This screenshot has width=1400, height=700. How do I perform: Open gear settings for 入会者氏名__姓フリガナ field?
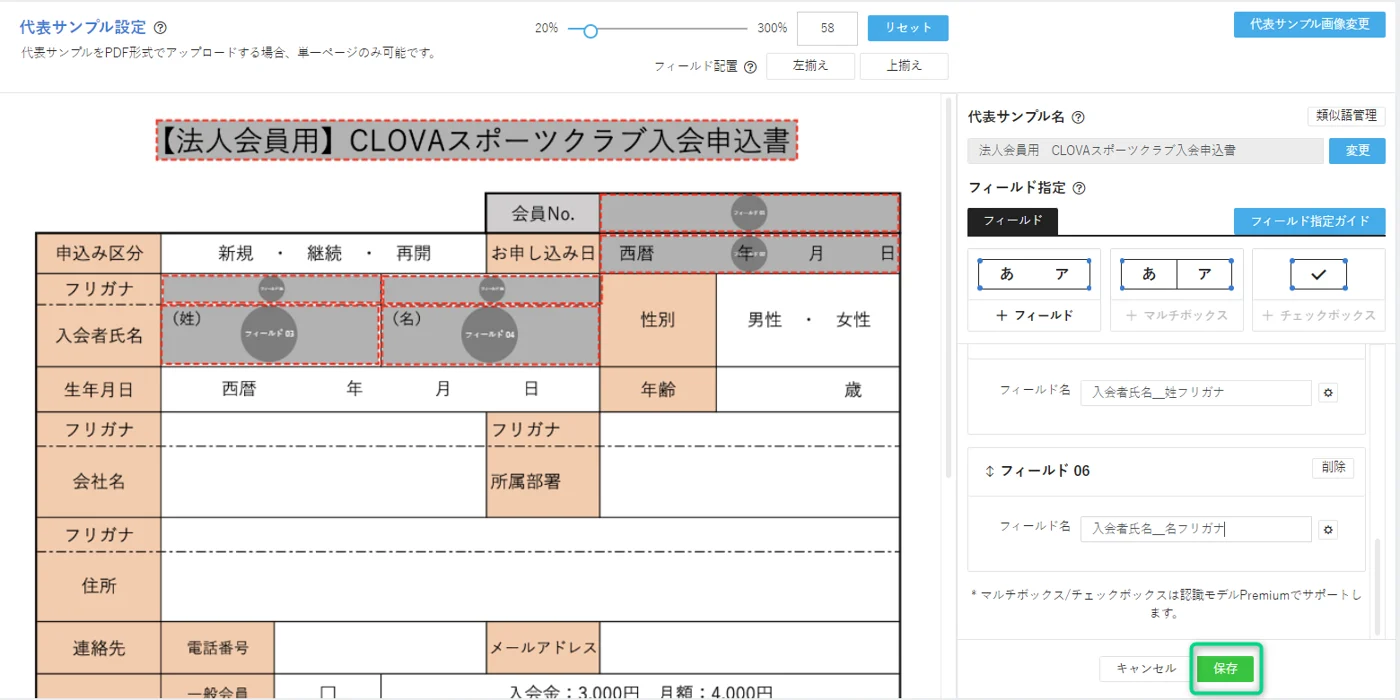1328,393
